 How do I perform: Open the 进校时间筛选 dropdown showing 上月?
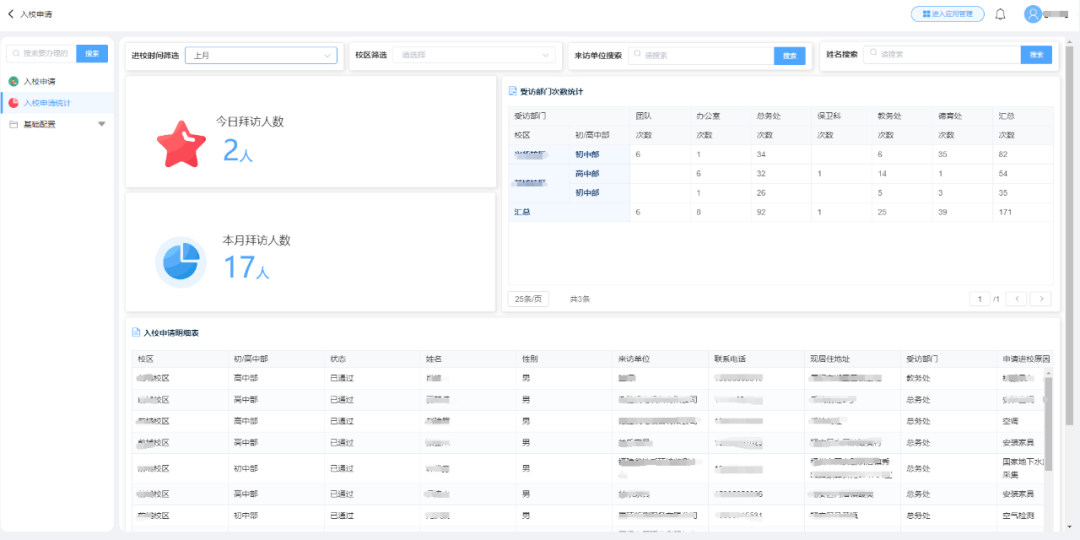coord(261,56)
